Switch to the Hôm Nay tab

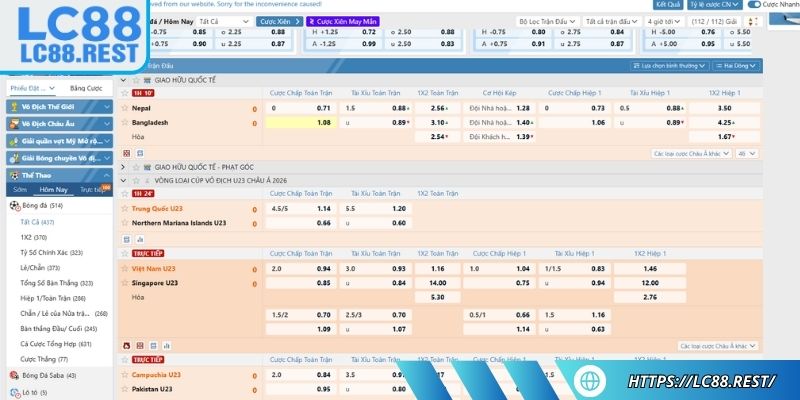(54, 190)
